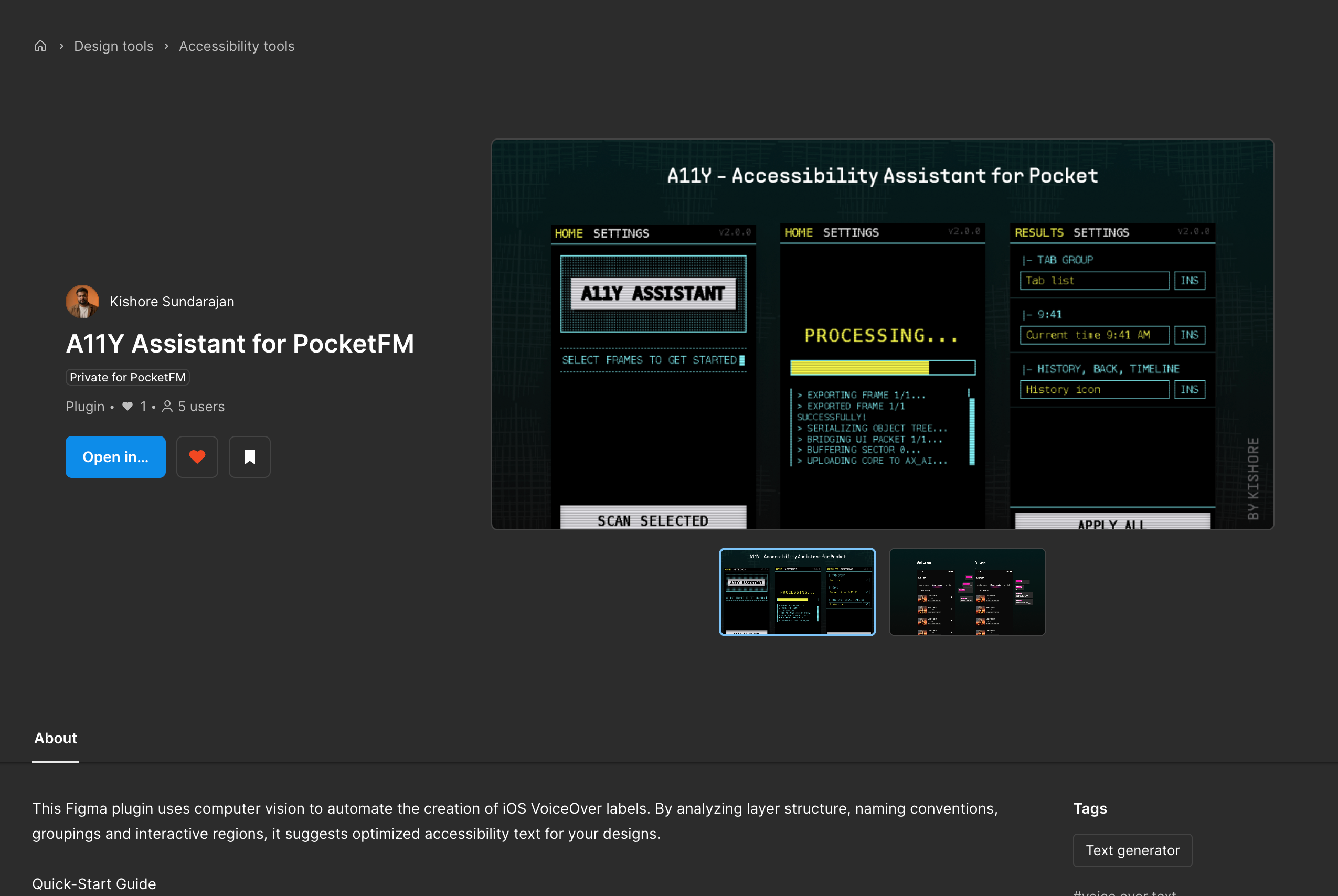
Task: Open Design tools breadcrumb link
Action: (x=114, y=46)
